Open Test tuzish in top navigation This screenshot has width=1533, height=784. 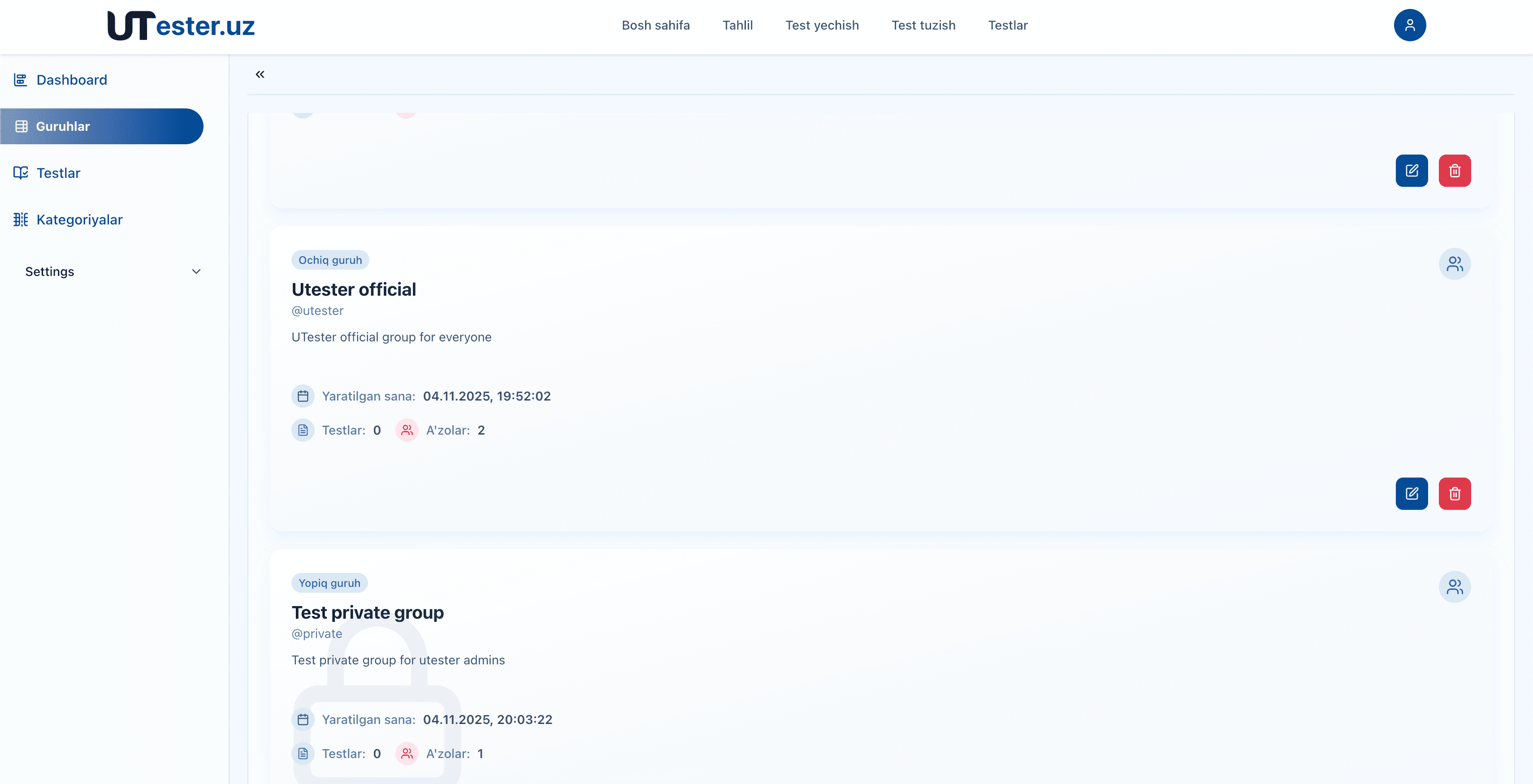(x=923, y=25)
